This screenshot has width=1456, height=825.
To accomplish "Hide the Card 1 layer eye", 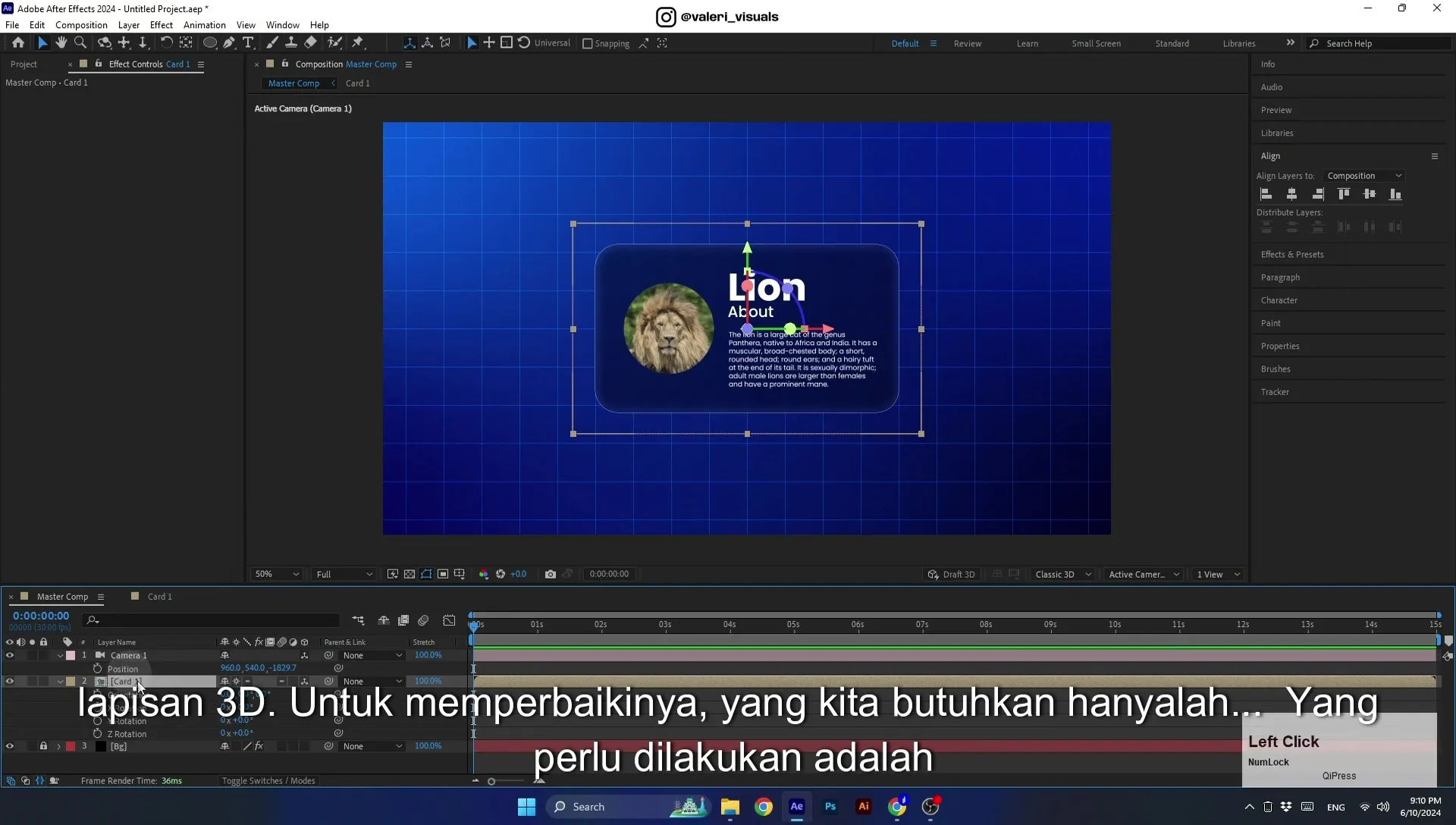I will pyautogui.click(x=10, y=681).
